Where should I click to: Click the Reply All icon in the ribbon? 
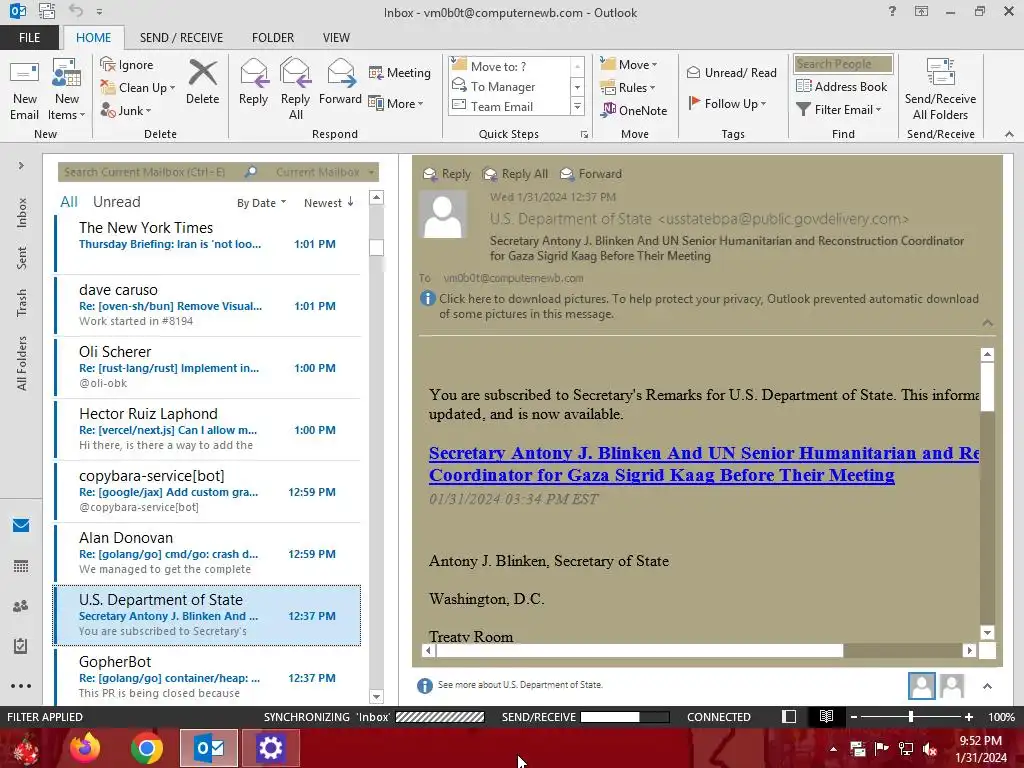click(295, 89)
